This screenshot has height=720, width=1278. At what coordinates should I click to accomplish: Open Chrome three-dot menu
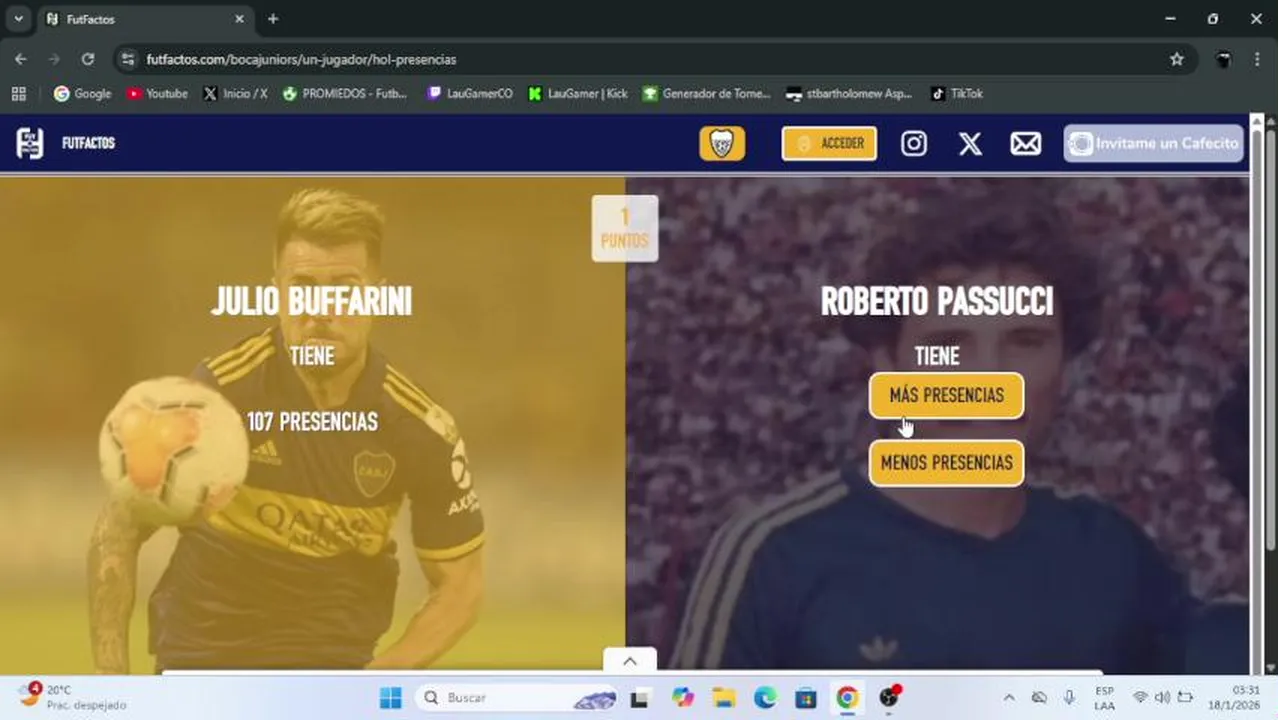pyautogui.click(x=1257, y=59)
